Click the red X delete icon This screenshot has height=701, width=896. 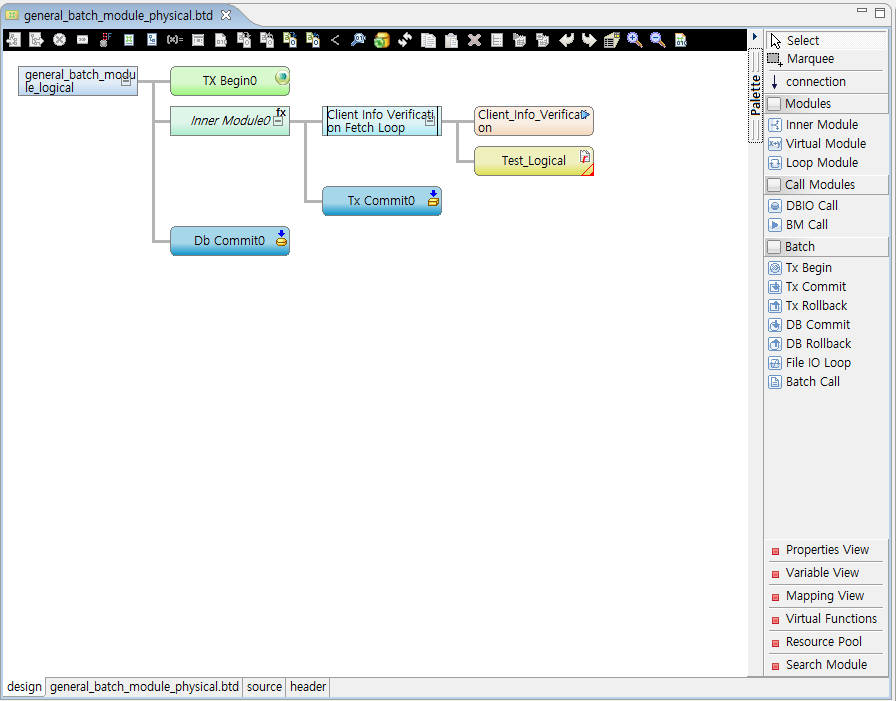click(x=474, y=40)
